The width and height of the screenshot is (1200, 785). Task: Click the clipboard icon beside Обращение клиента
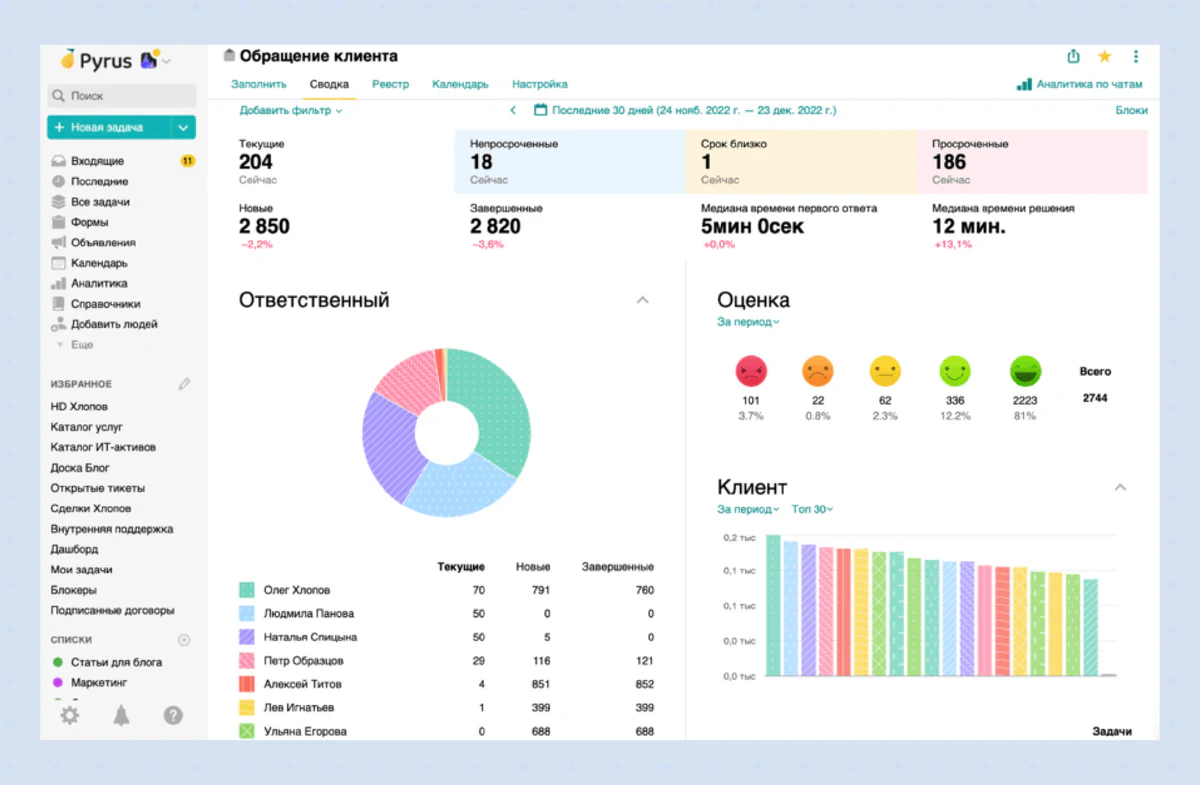point(229,56)
